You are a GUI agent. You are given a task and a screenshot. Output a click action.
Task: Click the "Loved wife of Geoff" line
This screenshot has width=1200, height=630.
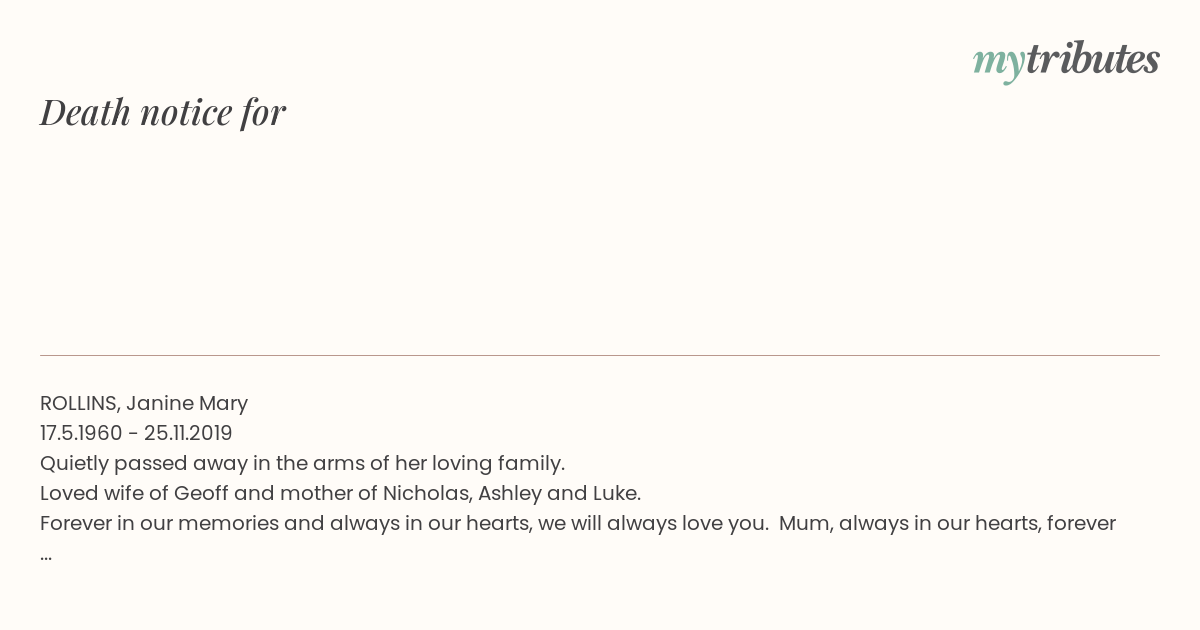[x=340, y=493]
